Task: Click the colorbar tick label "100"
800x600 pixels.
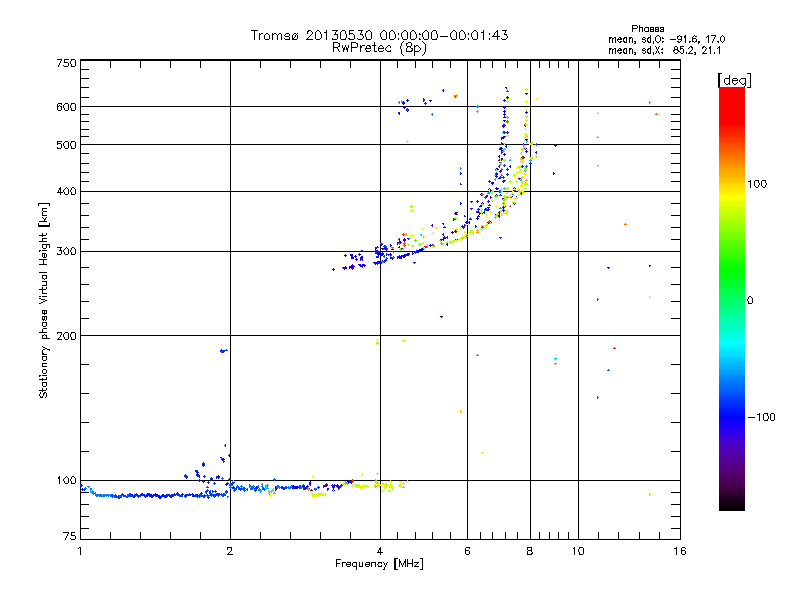Action: pos(757,184)
